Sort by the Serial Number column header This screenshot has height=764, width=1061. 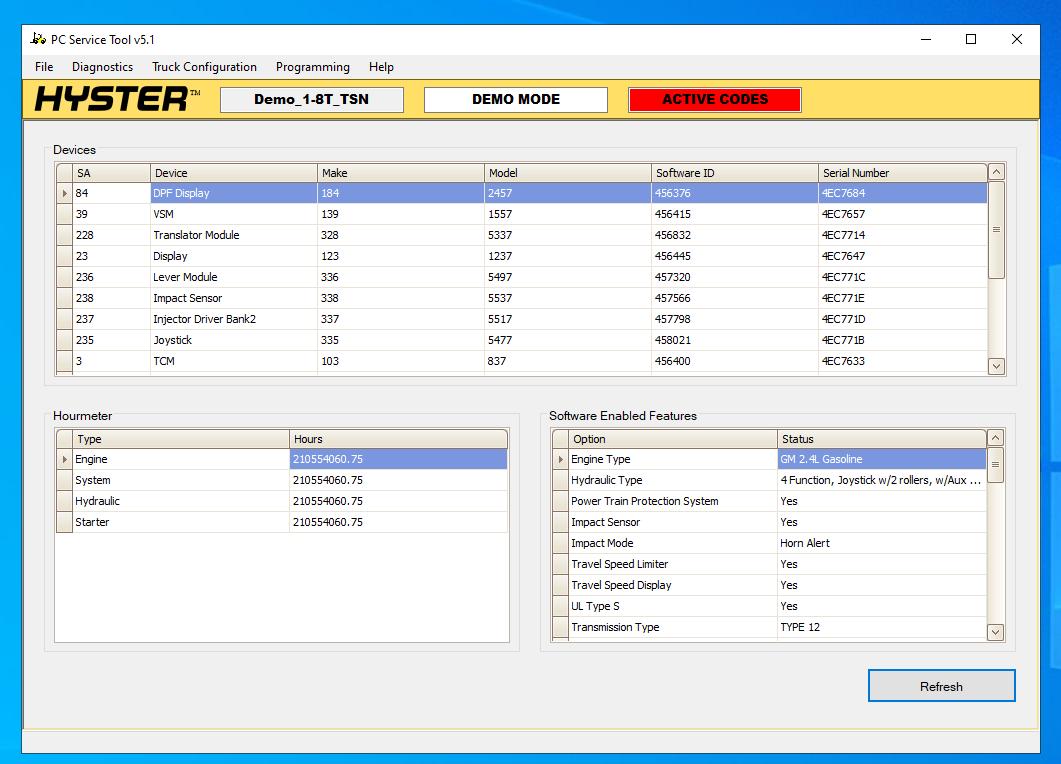(x=900, y=172)
